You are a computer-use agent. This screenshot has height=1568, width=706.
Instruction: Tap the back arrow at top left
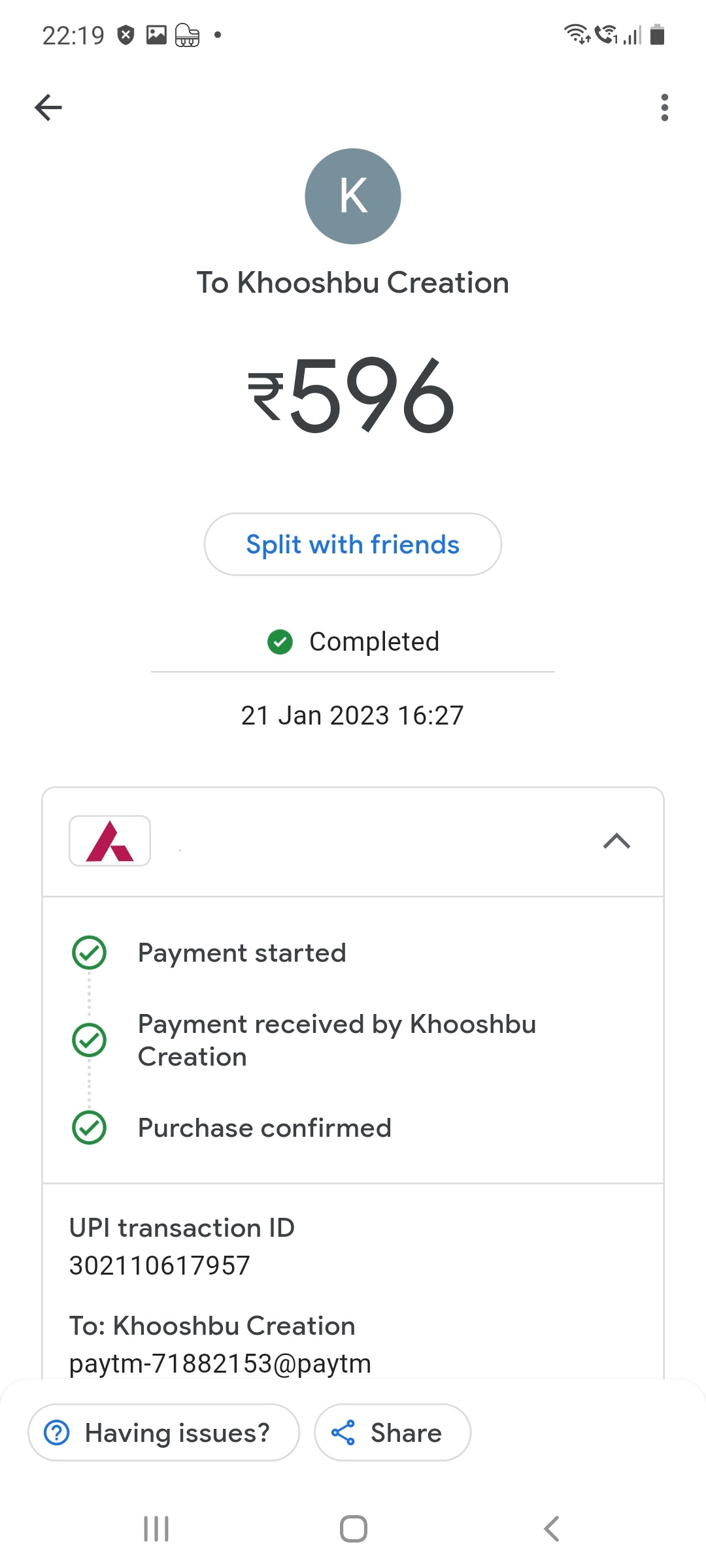point(48,108)
